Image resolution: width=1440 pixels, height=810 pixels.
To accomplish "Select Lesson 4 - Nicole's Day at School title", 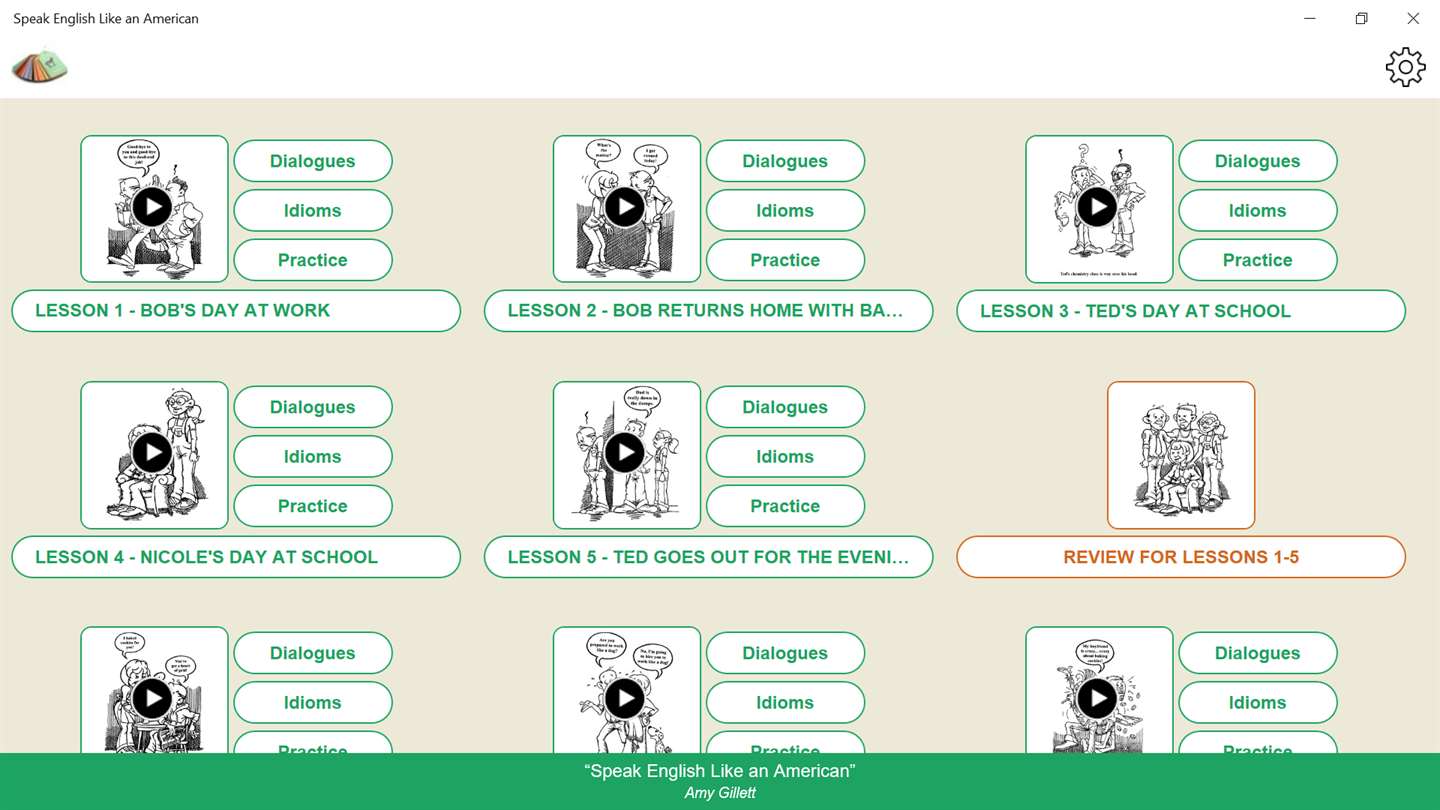I will (236, 557).
